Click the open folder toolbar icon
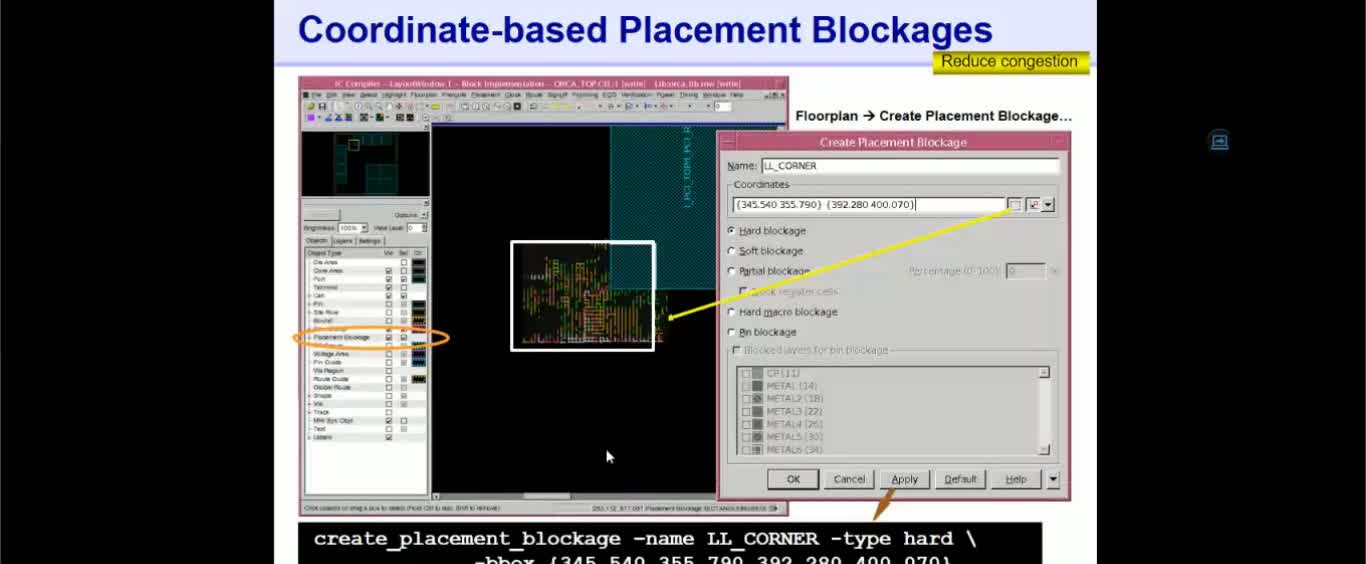The image size is (1366, 564). click(311, 106)
